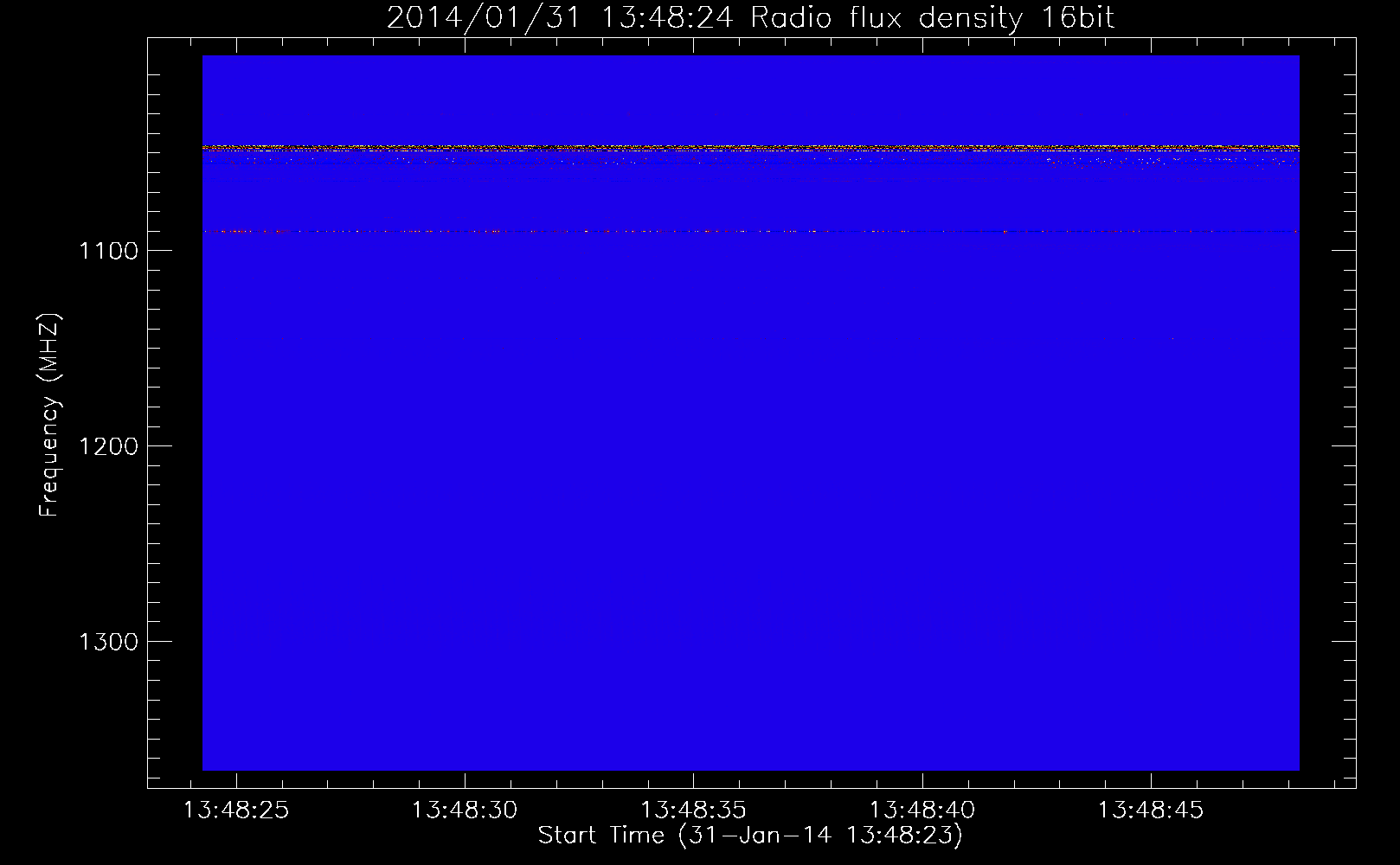Click the 13:48:25 time axis label

click(235, 811)
